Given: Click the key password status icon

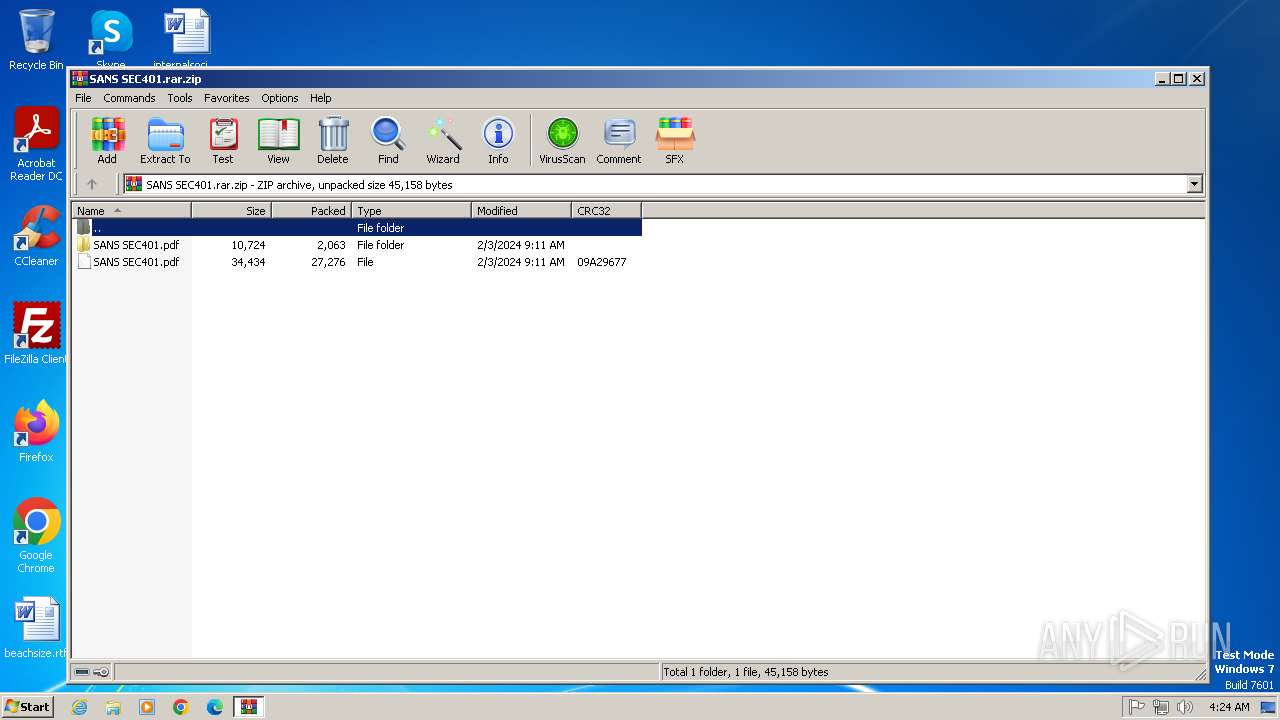Looking at the screenshot, I should pyautogui.click(x=101, y=672).
